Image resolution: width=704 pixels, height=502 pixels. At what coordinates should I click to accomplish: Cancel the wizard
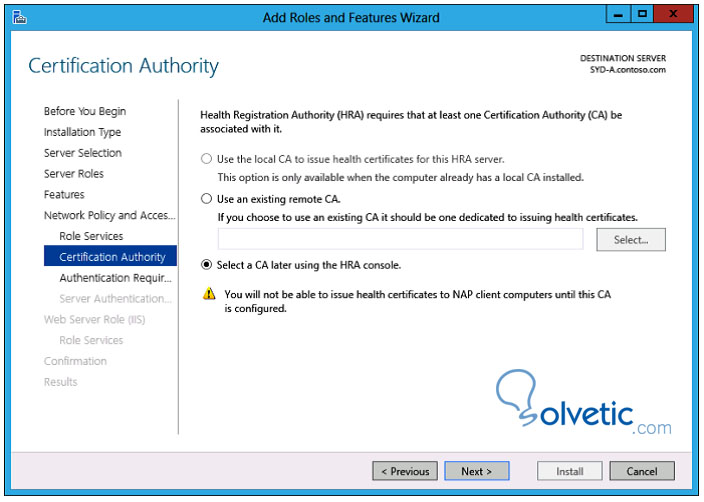[x=642, y=471]
